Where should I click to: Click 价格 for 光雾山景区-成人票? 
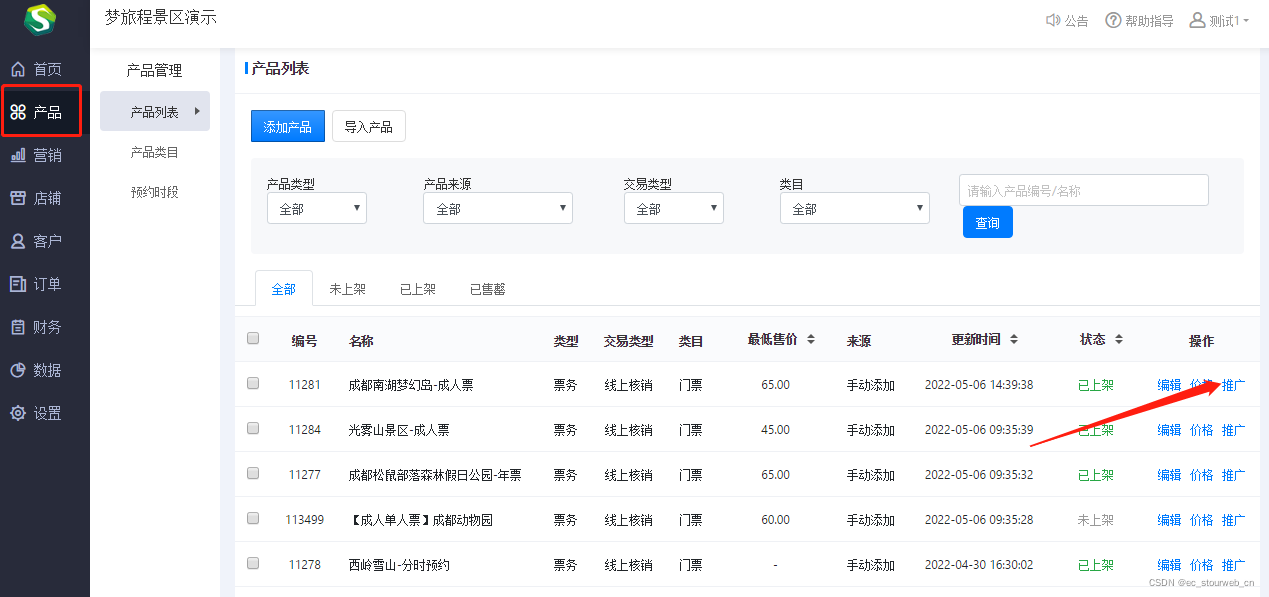point(1202,430)
